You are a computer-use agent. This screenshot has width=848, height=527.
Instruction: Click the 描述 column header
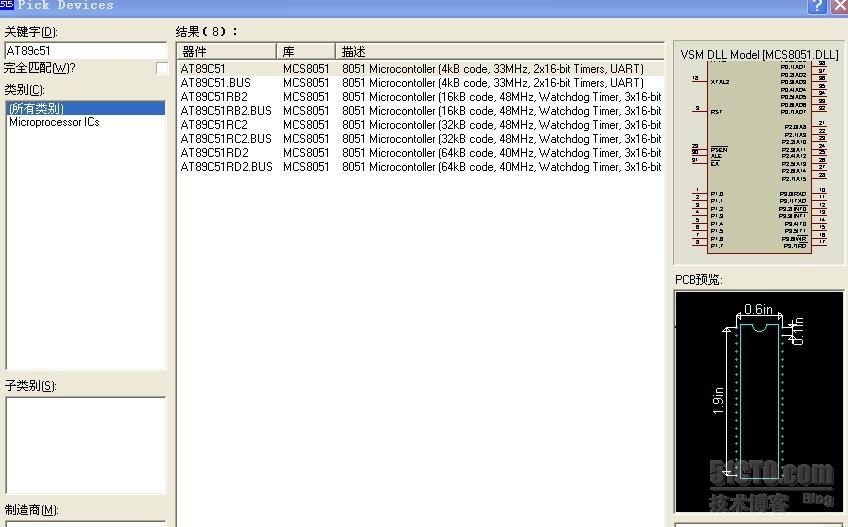coord(499,51)
